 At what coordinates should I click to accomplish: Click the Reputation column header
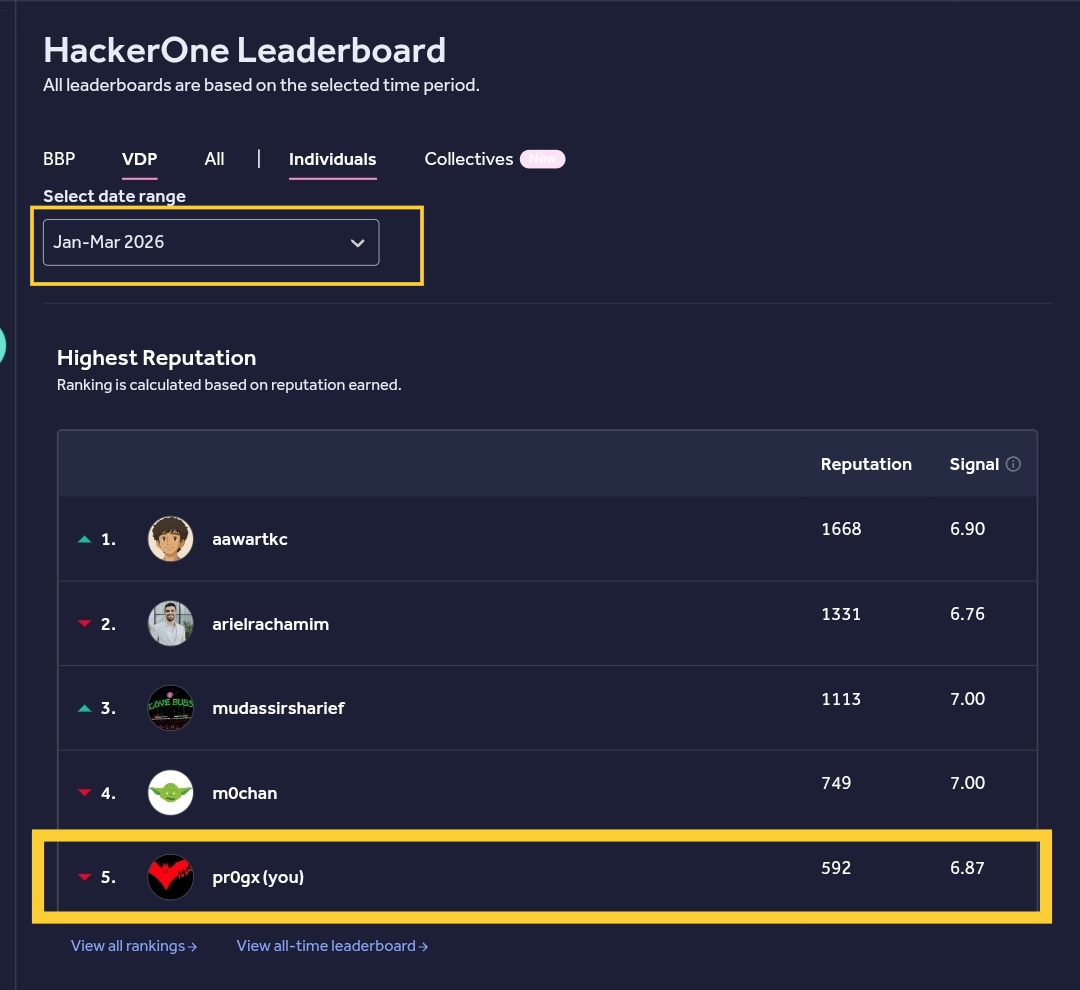[866, 464]
